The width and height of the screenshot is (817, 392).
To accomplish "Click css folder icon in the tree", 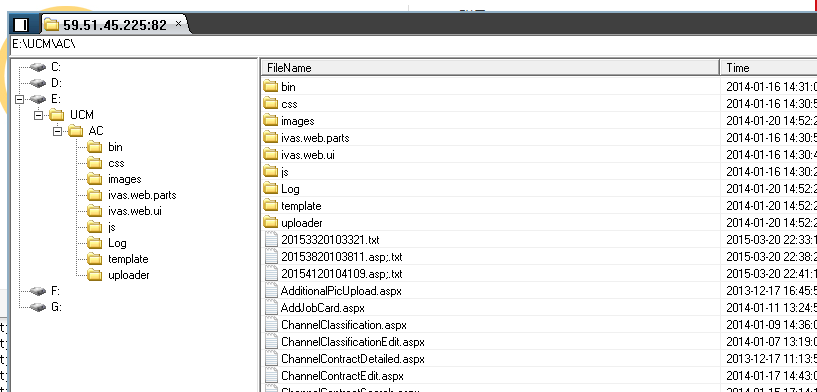I will coord(94,163).
